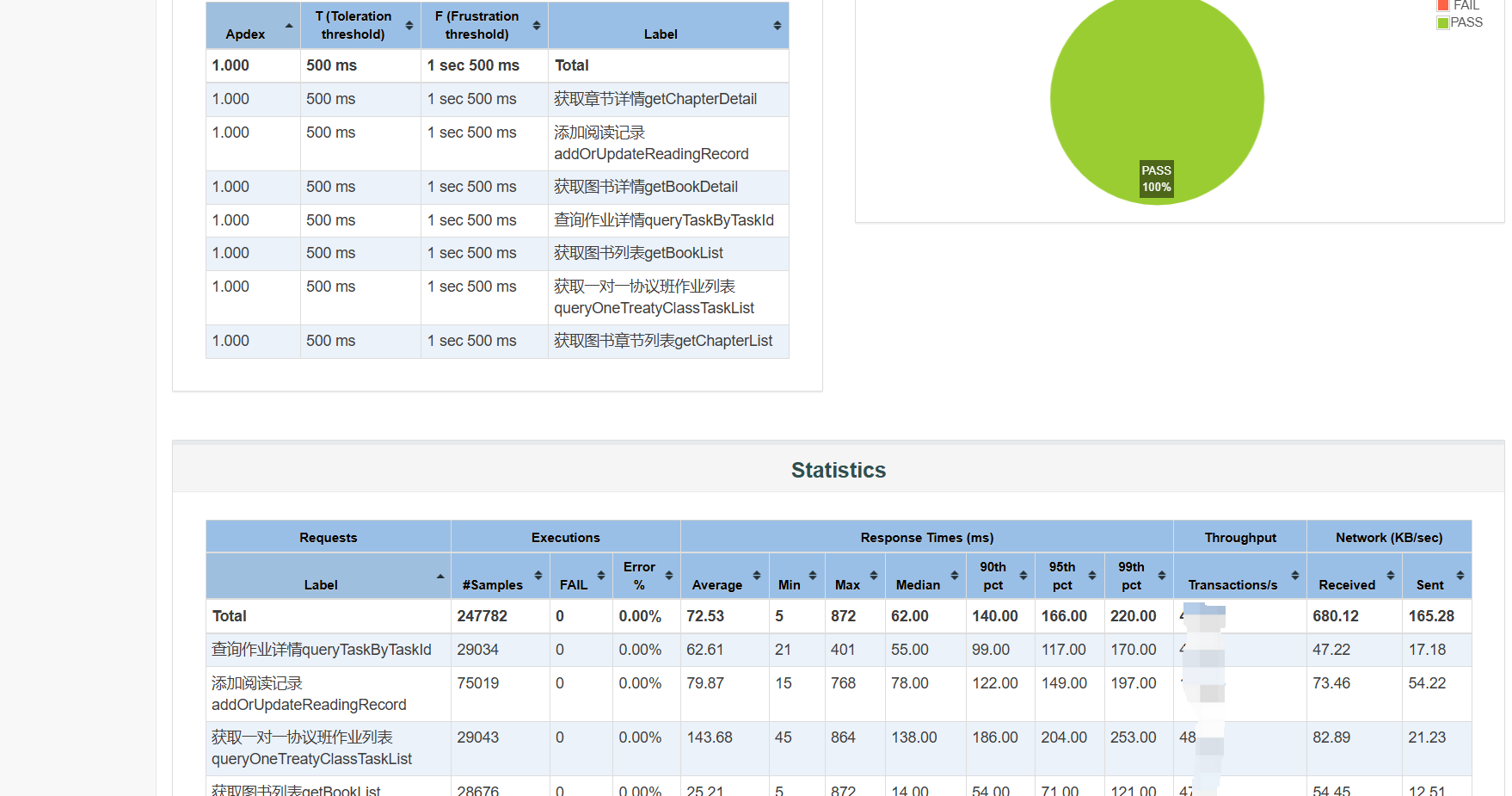Click the sort arrow in Apdex column header
This screenshot has width=1512, height=796.
(x=289, y=26)
